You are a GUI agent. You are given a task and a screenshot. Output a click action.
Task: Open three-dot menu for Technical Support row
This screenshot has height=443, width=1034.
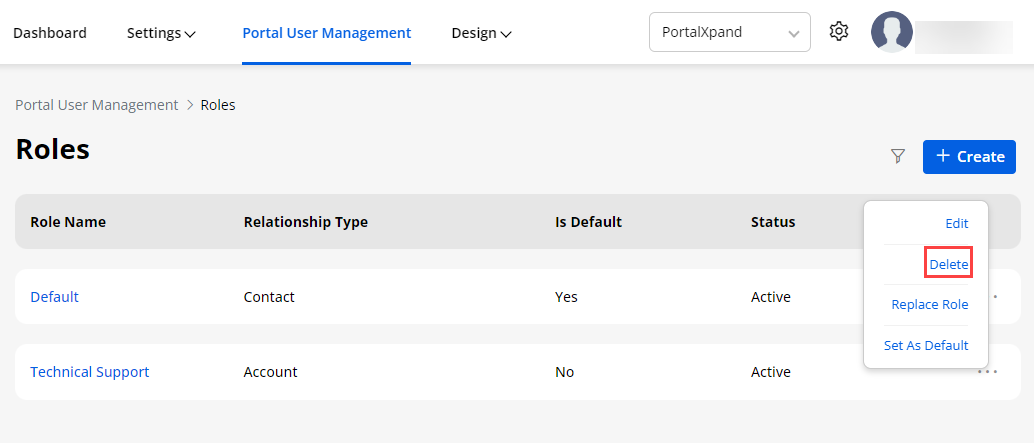coord(988,372)
